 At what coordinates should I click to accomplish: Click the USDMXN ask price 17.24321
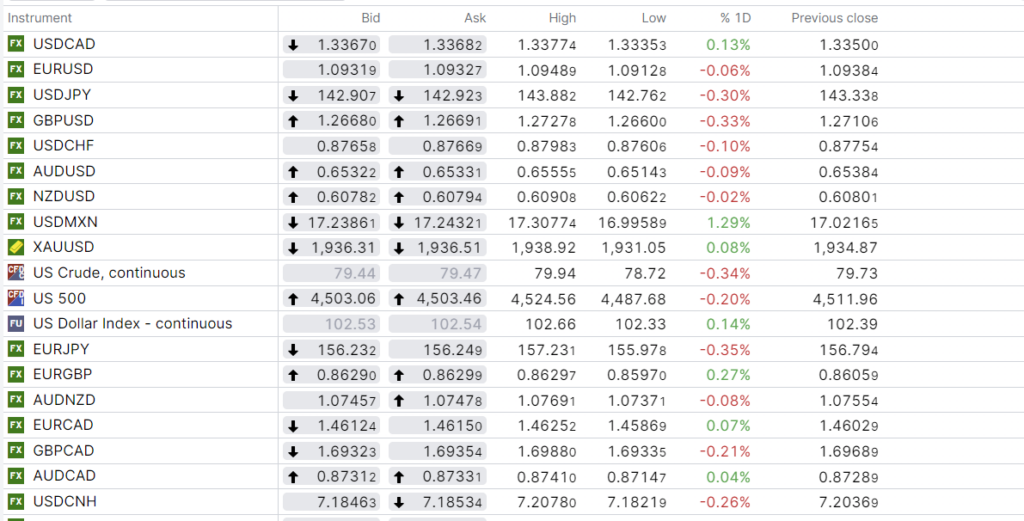(438, 222)
